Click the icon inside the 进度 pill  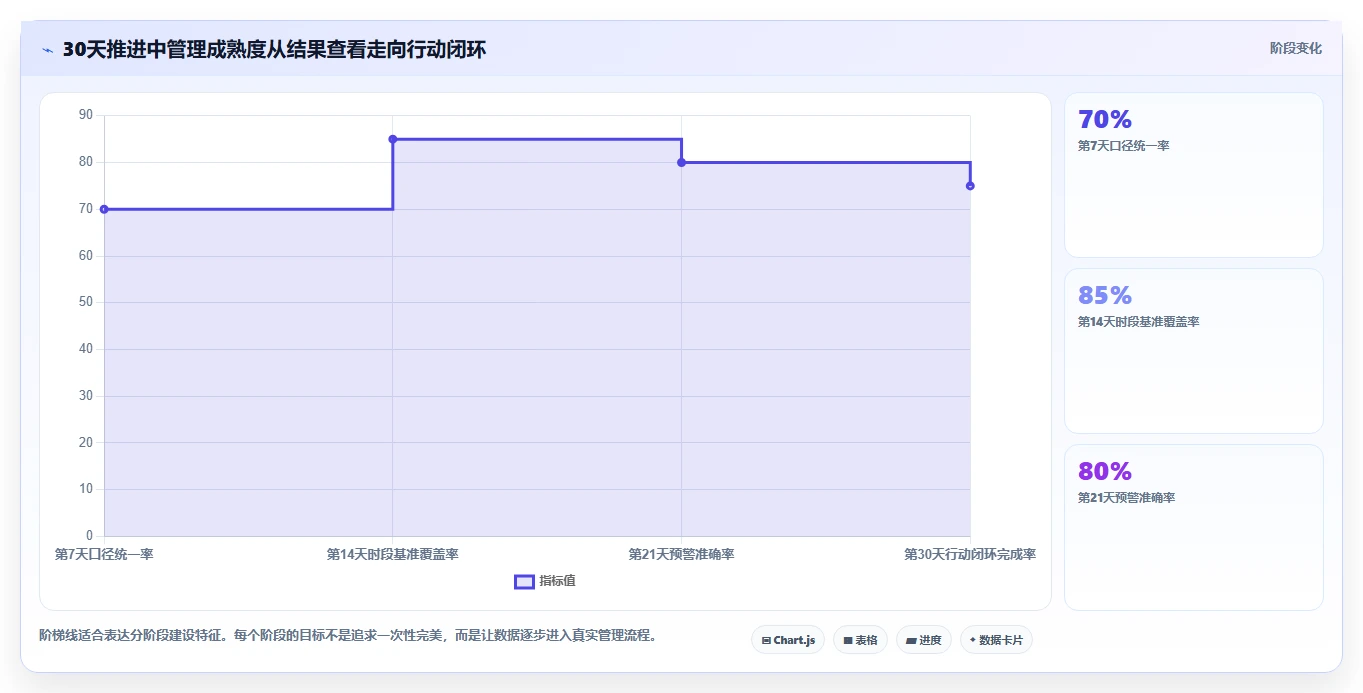coord(911,640)
